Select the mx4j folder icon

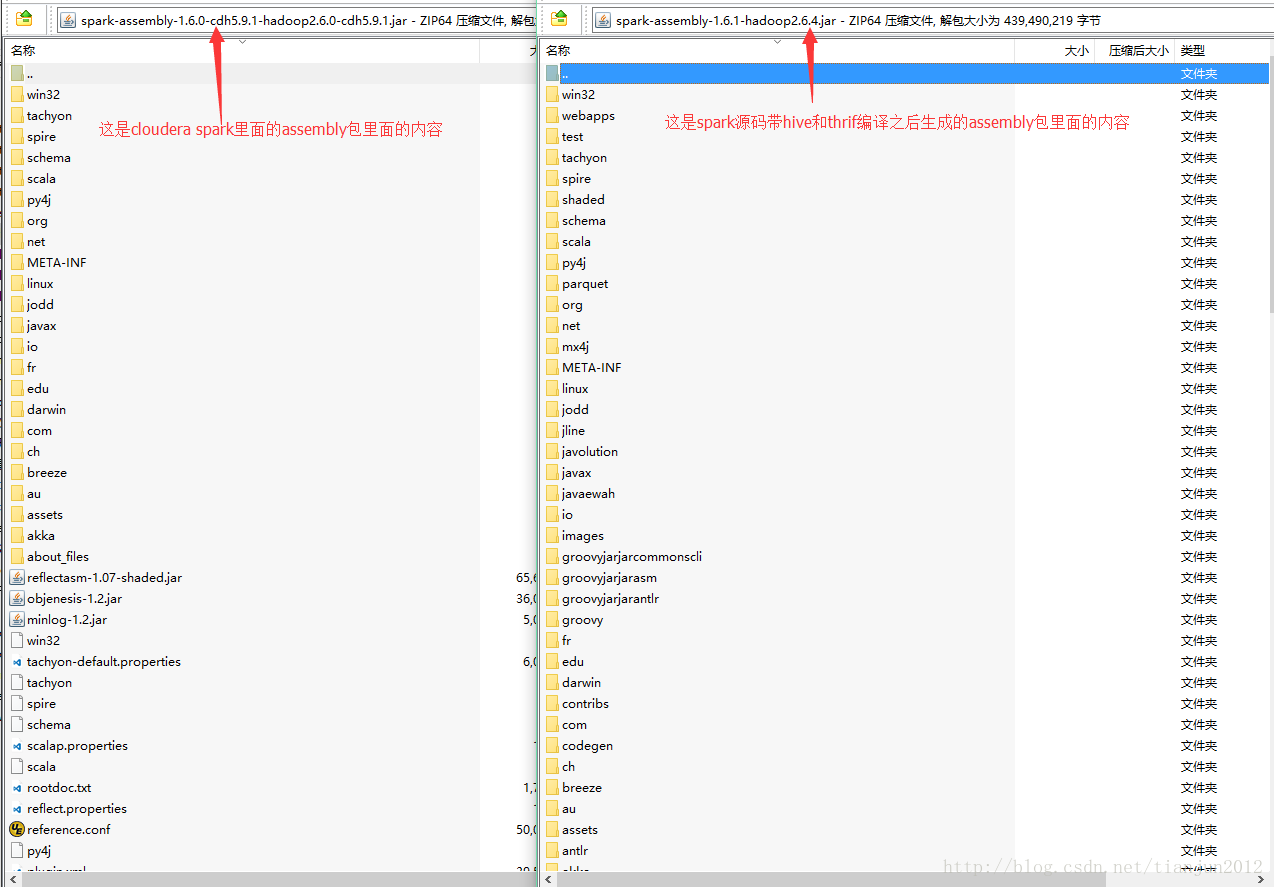click(x=552, y=346)
